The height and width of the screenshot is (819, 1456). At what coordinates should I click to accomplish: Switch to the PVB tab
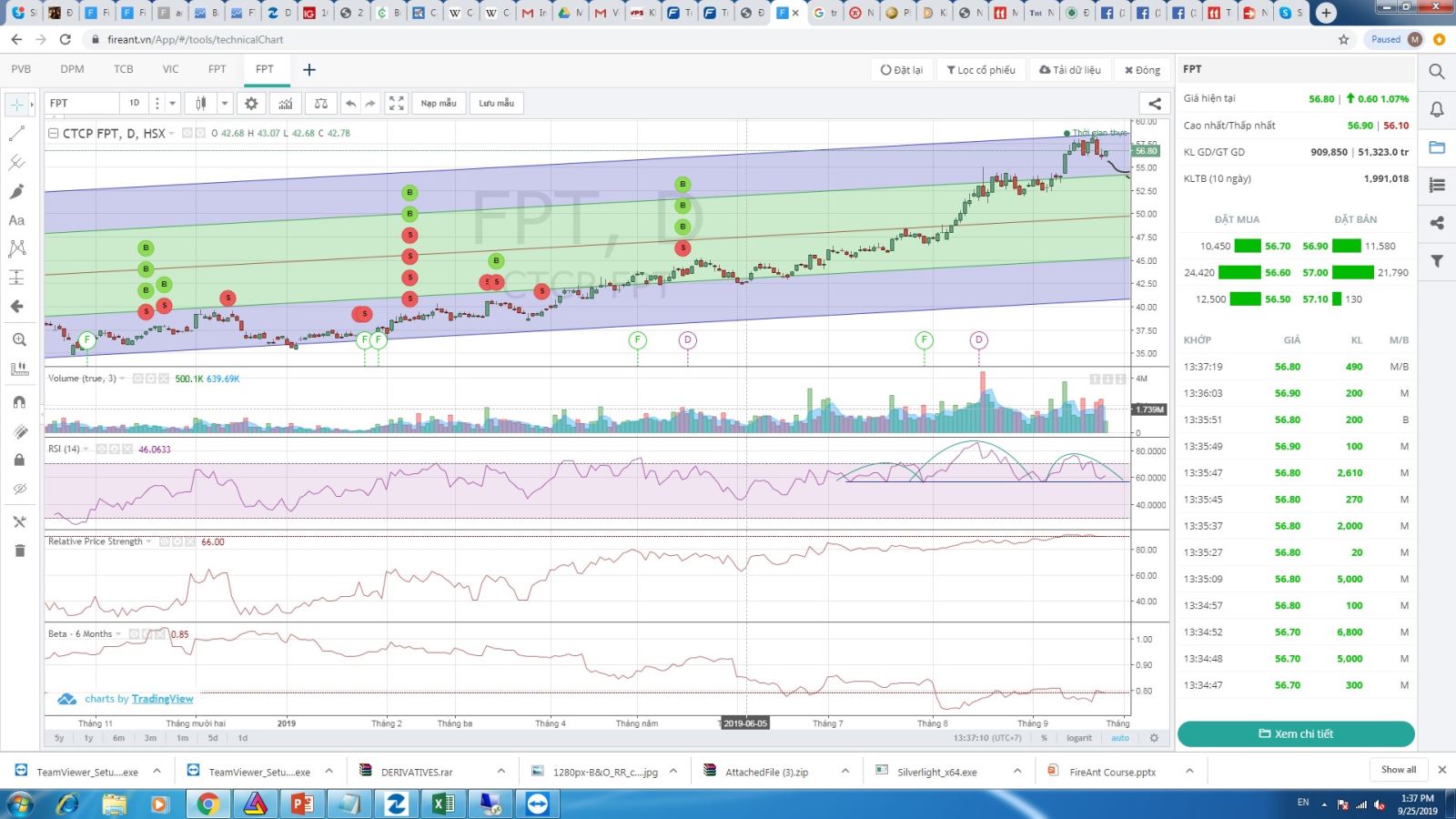tap(21, 69)
